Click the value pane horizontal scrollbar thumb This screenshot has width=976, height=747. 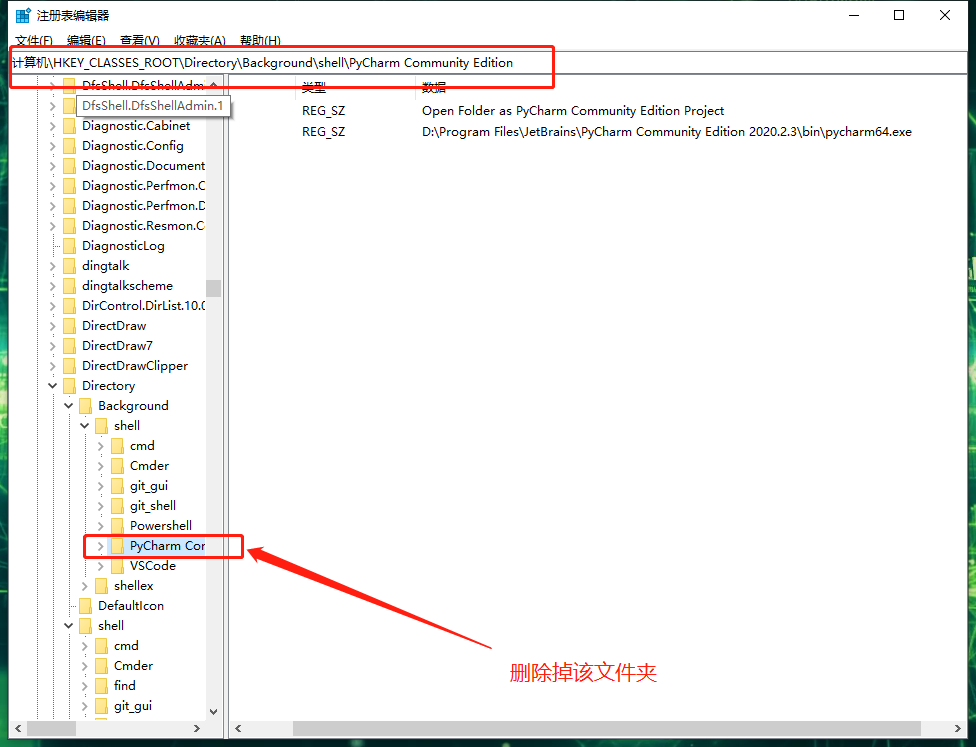coord(607,728)
